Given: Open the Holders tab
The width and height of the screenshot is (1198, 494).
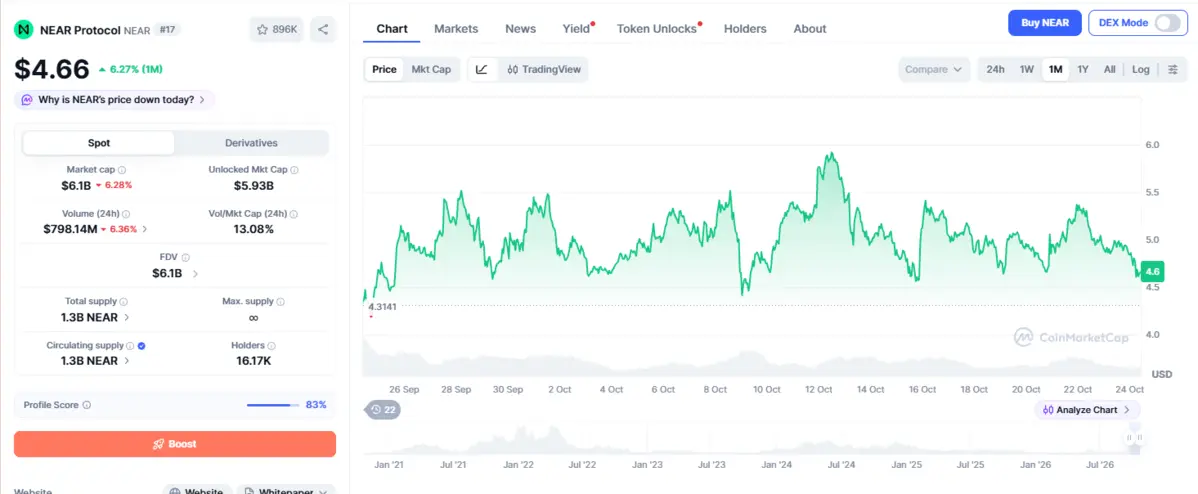Looking at the screenshot, I should coord(745,28).
